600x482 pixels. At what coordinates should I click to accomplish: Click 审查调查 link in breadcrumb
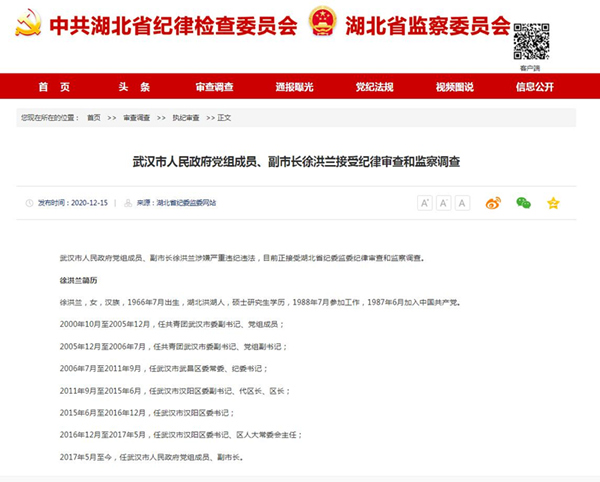pos(137,118)
